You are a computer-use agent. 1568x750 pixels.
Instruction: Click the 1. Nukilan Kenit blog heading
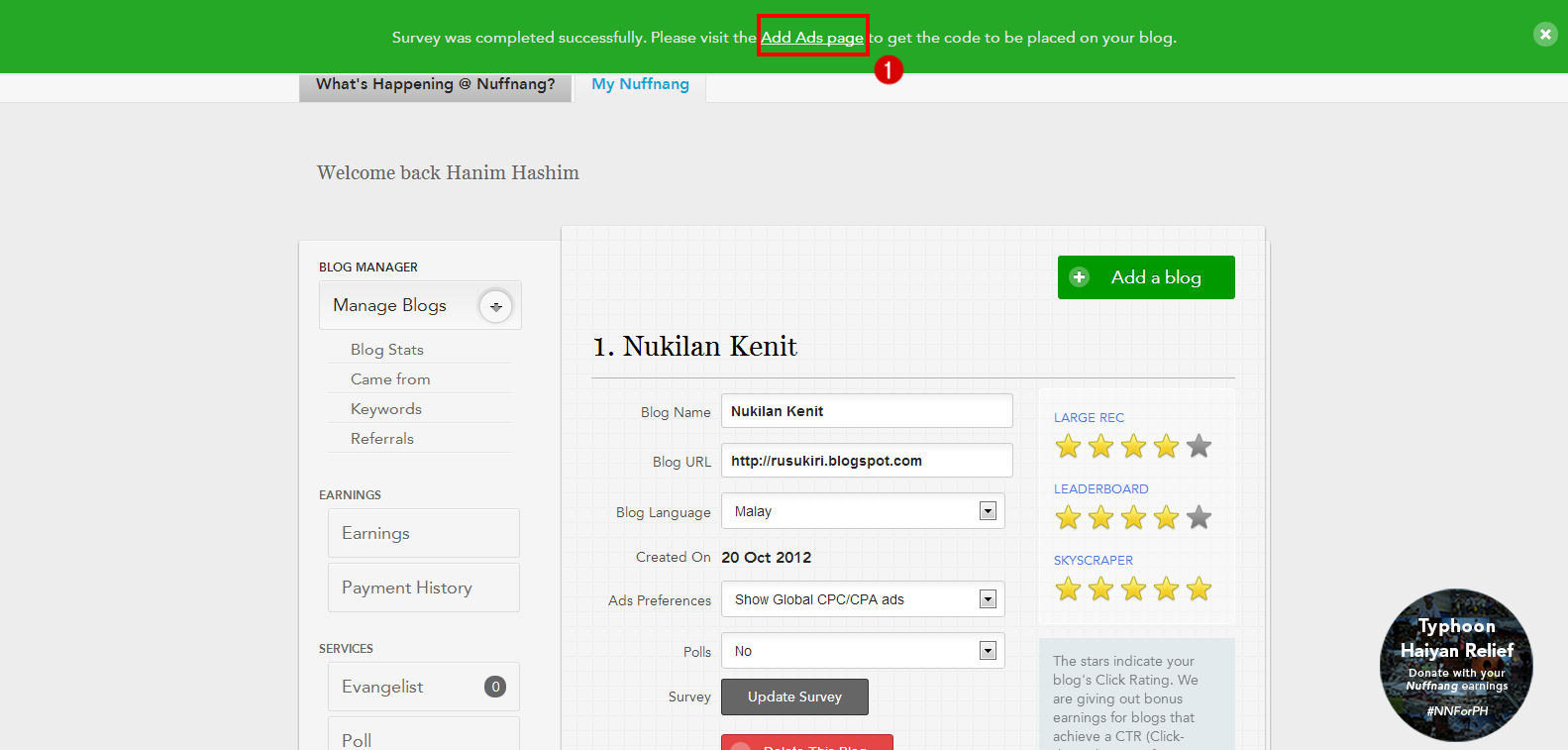pyautogui.click(x=694, y=347)
